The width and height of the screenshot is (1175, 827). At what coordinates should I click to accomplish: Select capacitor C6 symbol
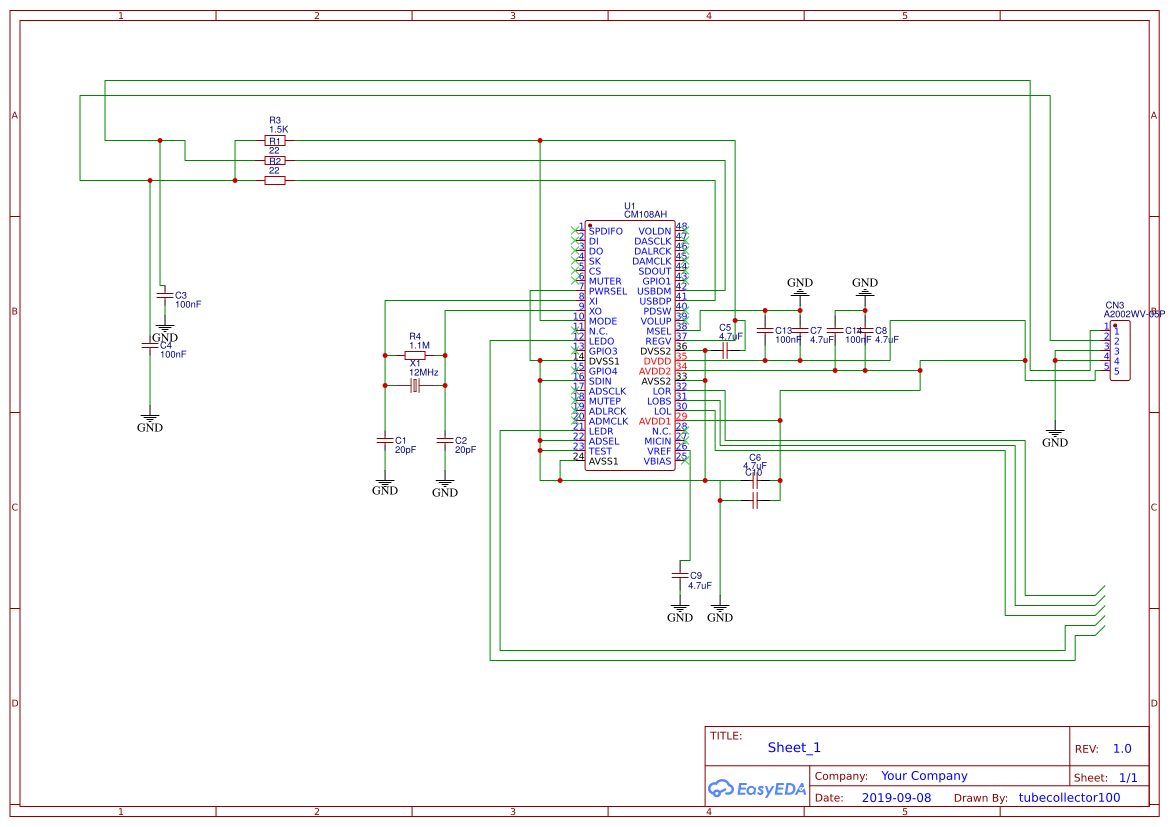click(755, 481)
